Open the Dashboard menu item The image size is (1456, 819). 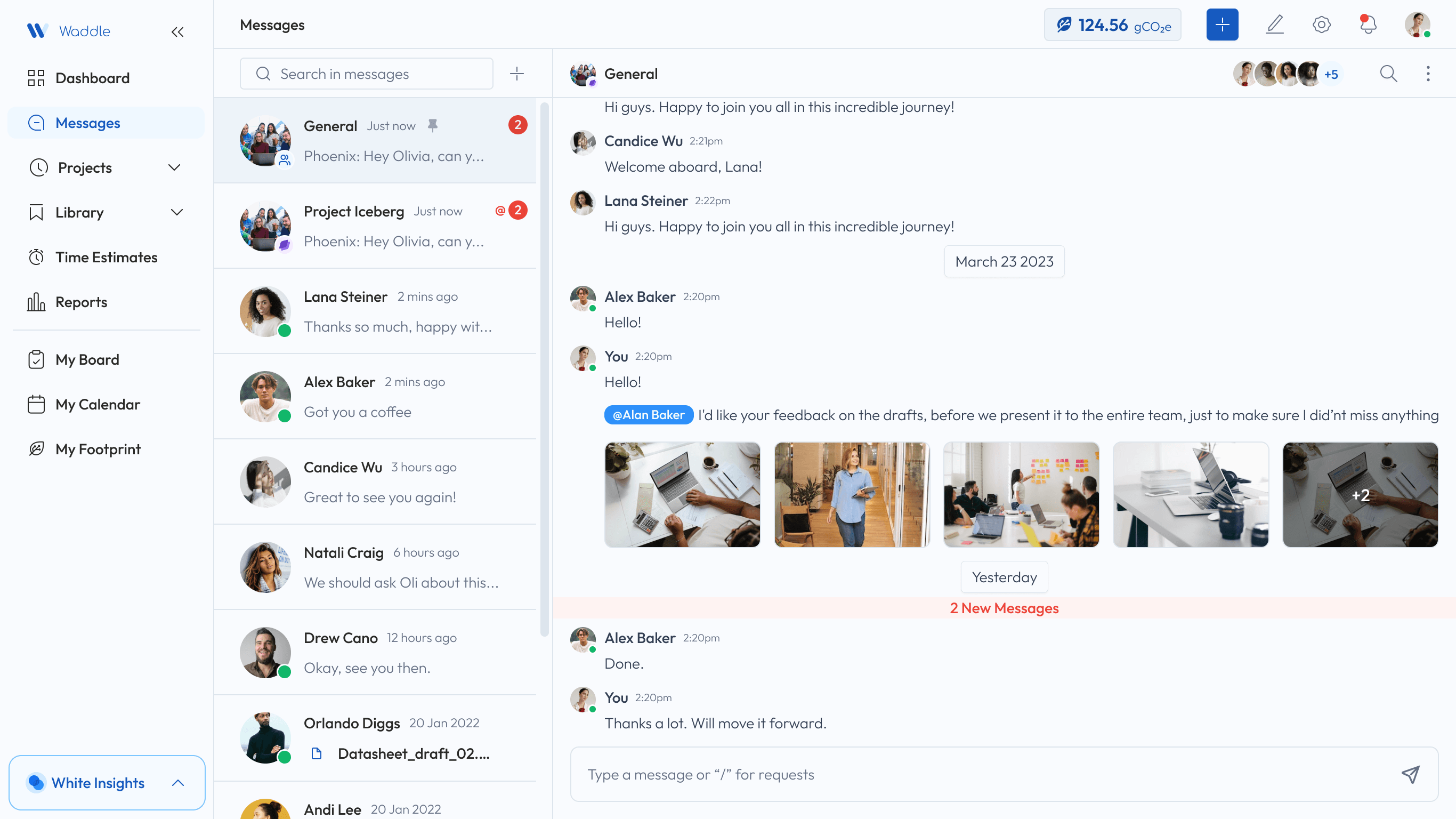point(106,78)
